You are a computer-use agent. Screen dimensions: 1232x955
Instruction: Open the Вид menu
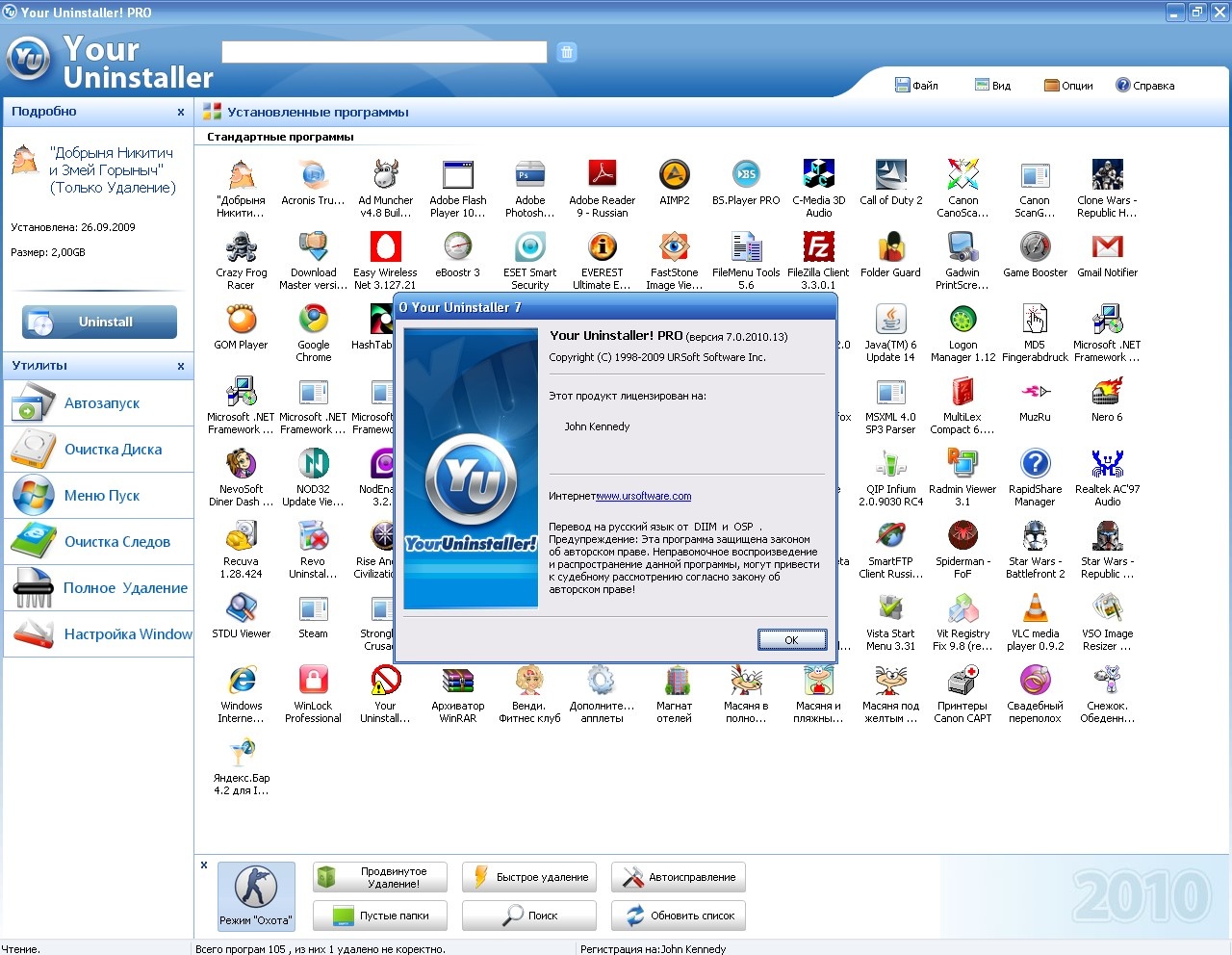click(x=992, y=86)
